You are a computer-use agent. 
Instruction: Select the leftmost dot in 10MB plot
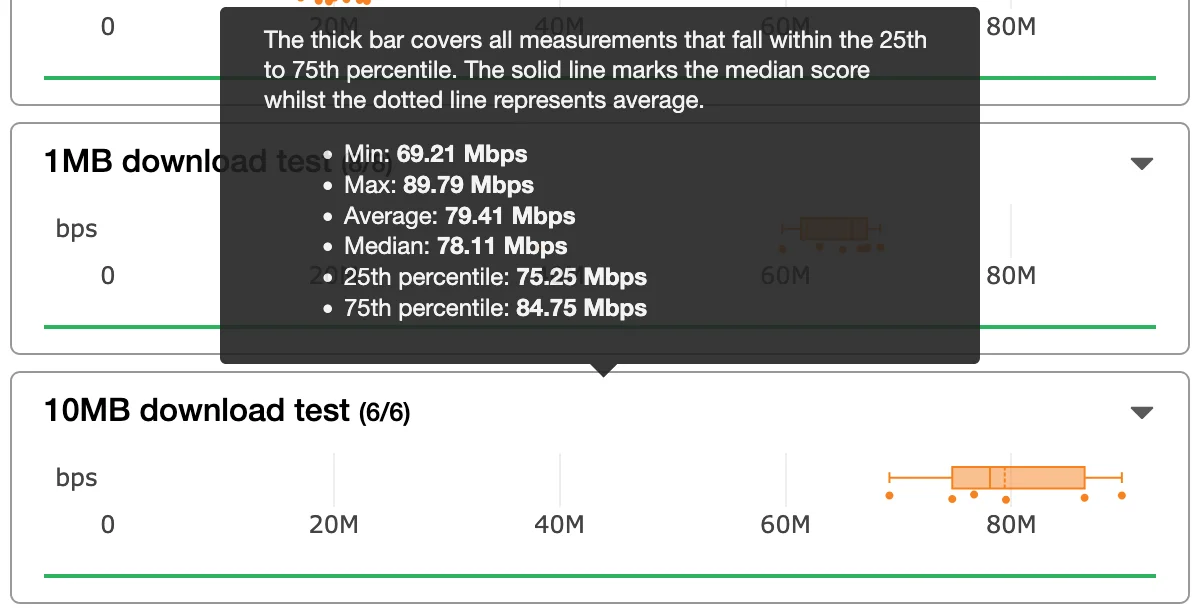pyautogui.click(x=889, y=495)
